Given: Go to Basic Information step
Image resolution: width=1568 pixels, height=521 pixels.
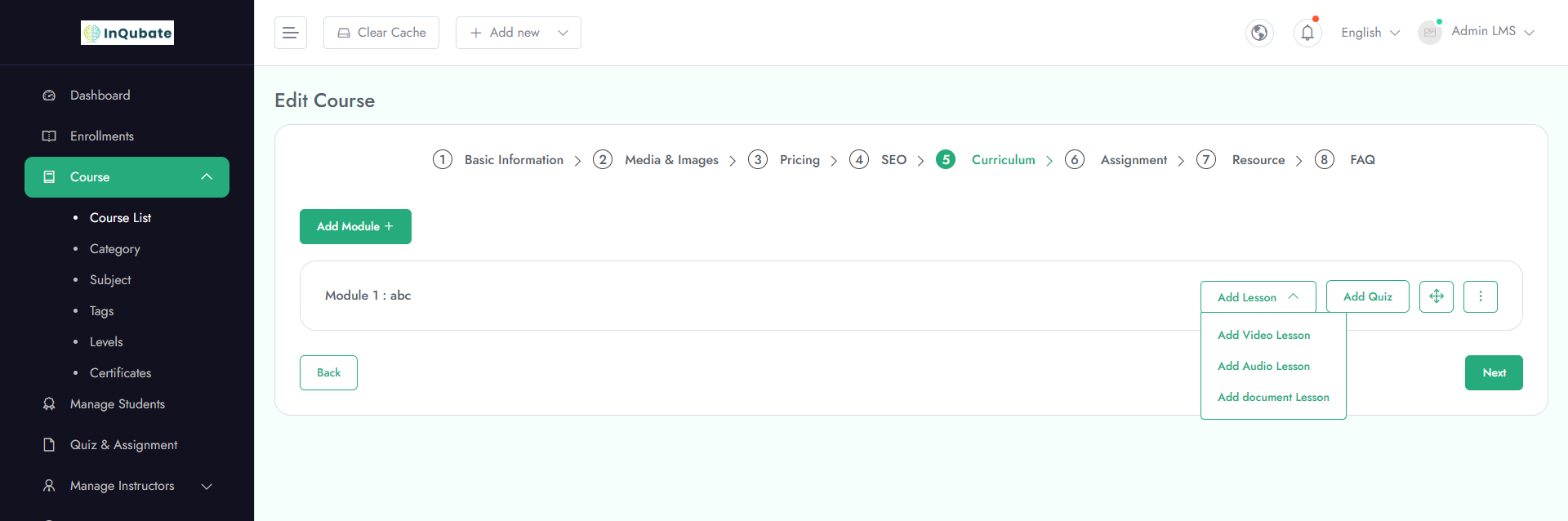Looking at the screenshot, I should pos(514,160).
